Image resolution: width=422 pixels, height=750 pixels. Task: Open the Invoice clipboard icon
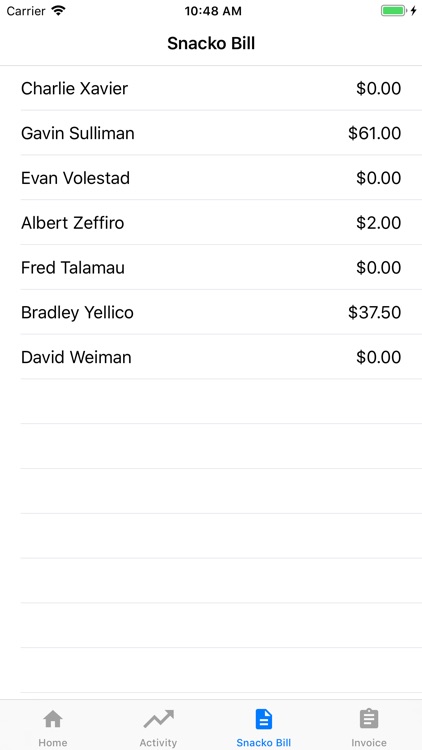click(369, 718)
